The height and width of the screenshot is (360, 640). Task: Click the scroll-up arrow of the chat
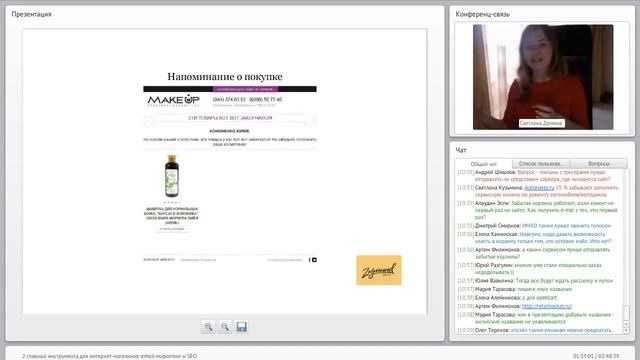click(x=626, y=324)
